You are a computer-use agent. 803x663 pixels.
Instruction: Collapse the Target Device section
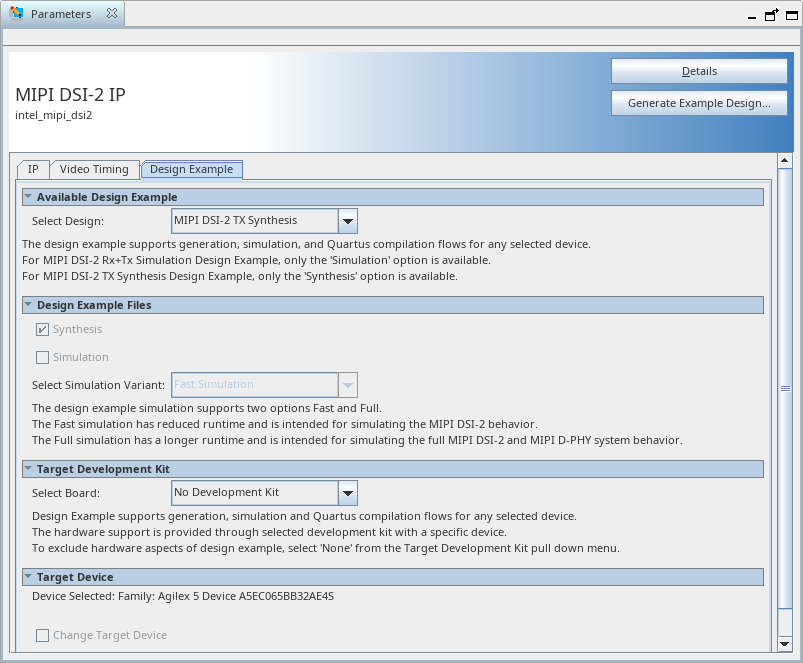coord(28,576)
